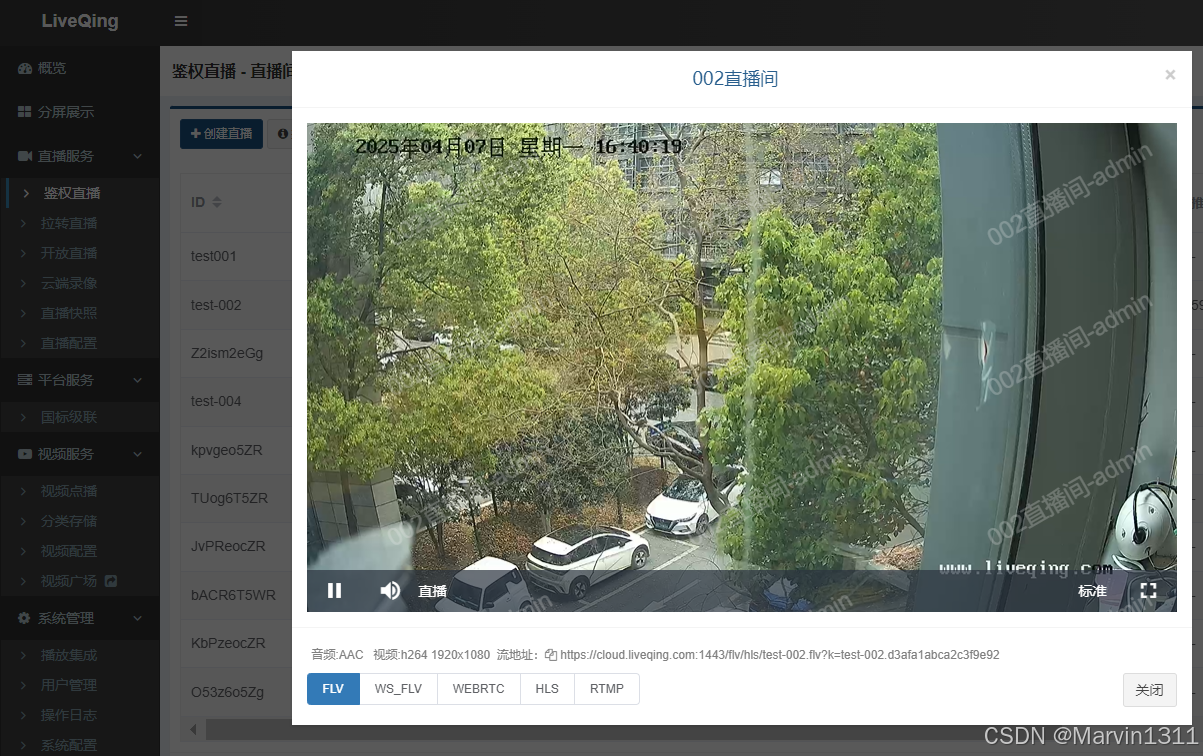The height and width of the screenshot is (756, 1203).
Task: Click the 关闭 button
Action: click(x=1149, y=690)
